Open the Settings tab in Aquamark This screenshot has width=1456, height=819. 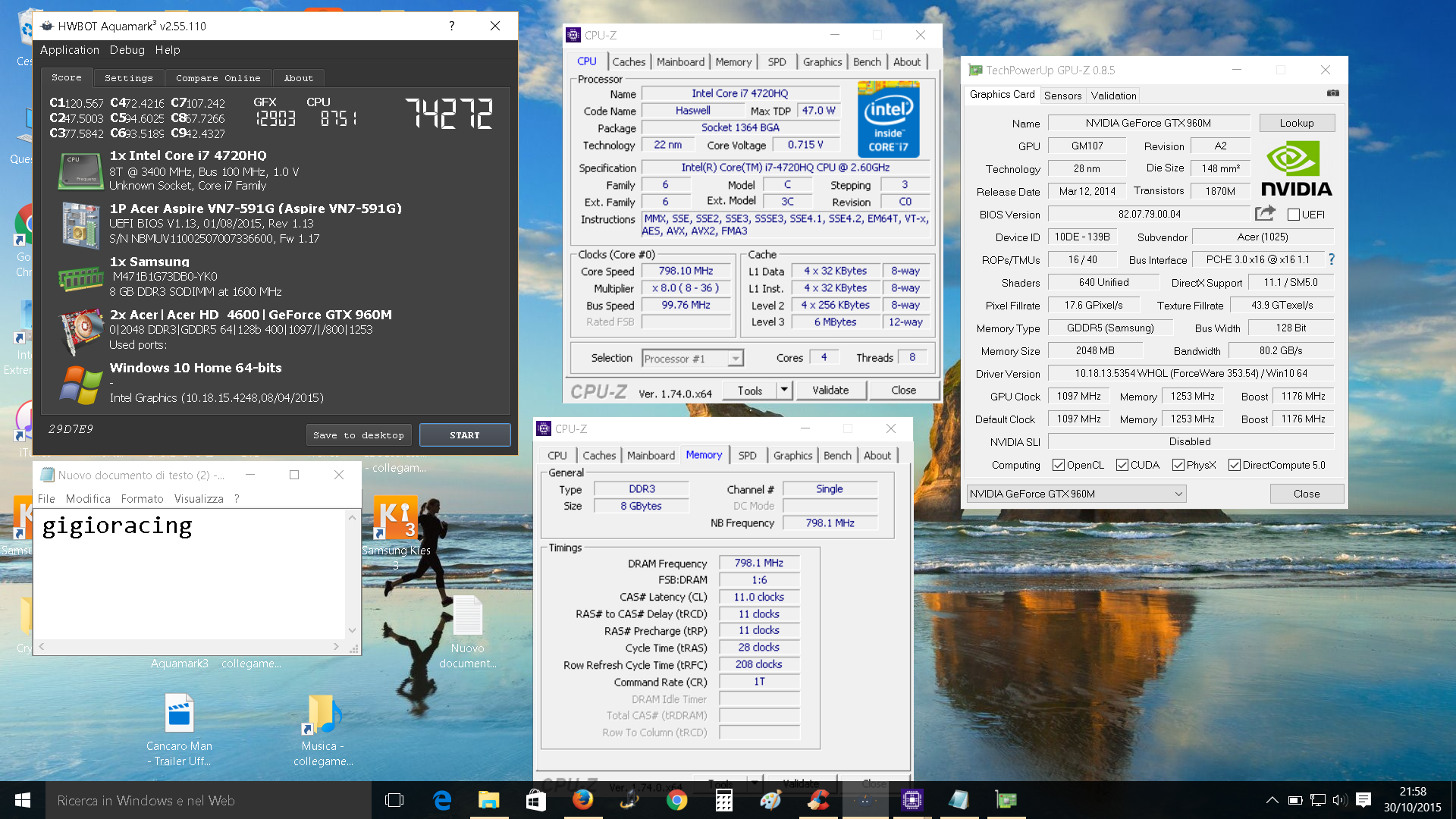pyautogui.click(x=129, y=78)
